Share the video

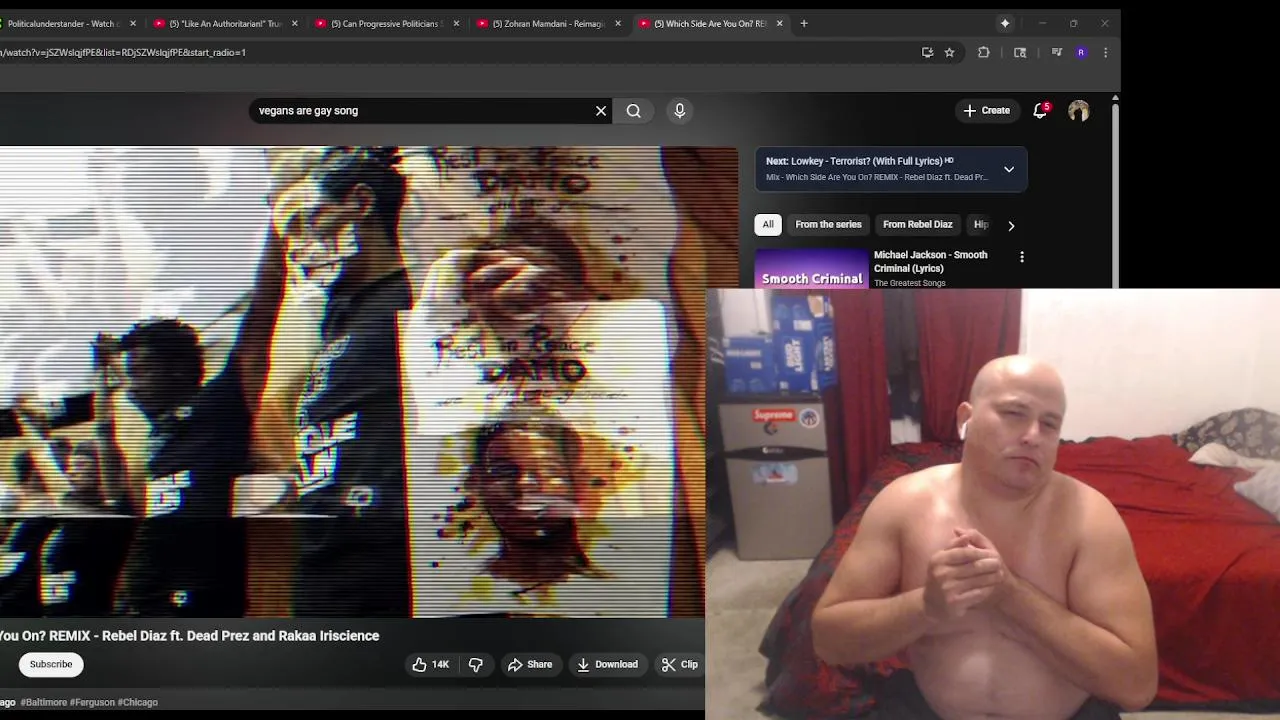pos(530,664)
